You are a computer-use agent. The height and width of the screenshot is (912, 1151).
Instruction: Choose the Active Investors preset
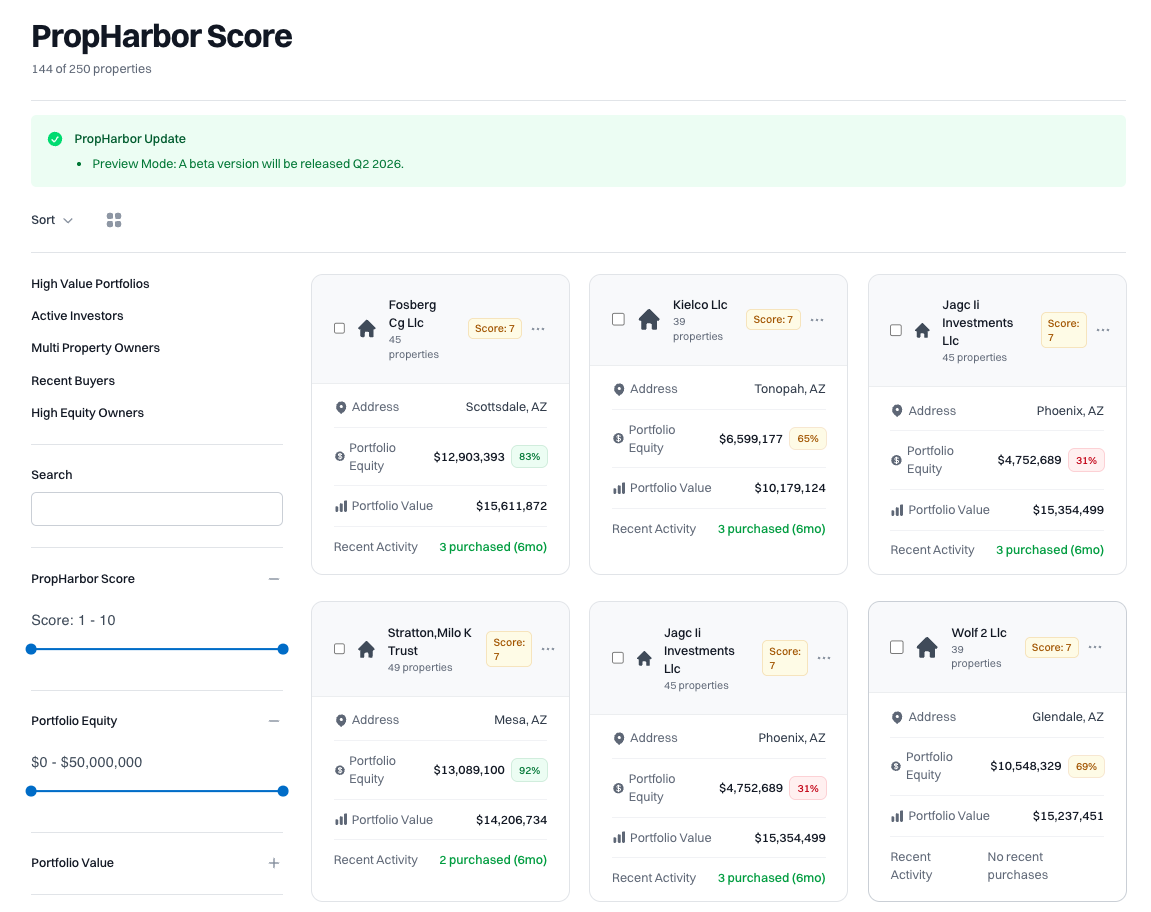[x=77, y=316]
